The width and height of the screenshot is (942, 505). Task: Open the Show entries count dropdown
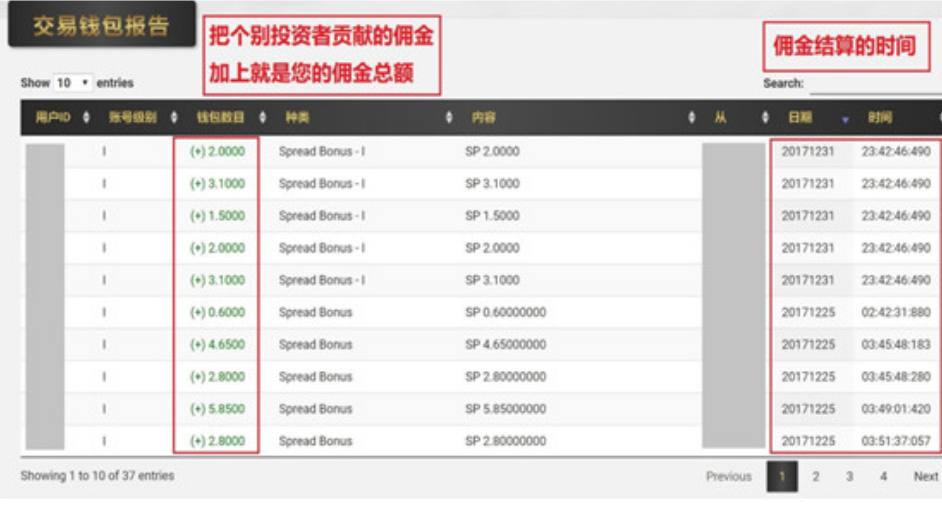click(x=72, y=83)
